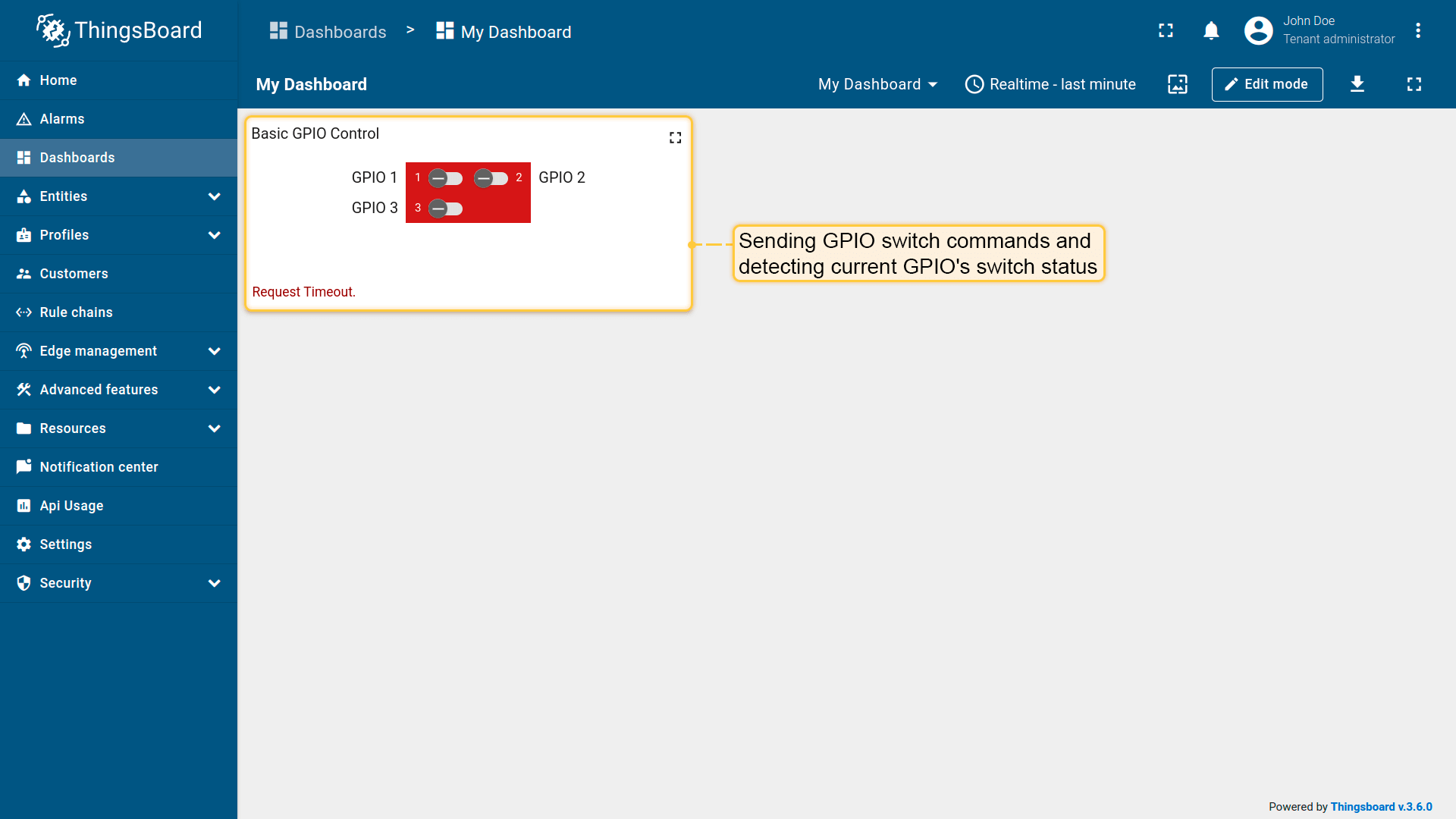
Task: Open Rule chains from the sidebar
Action: [76, 312]
